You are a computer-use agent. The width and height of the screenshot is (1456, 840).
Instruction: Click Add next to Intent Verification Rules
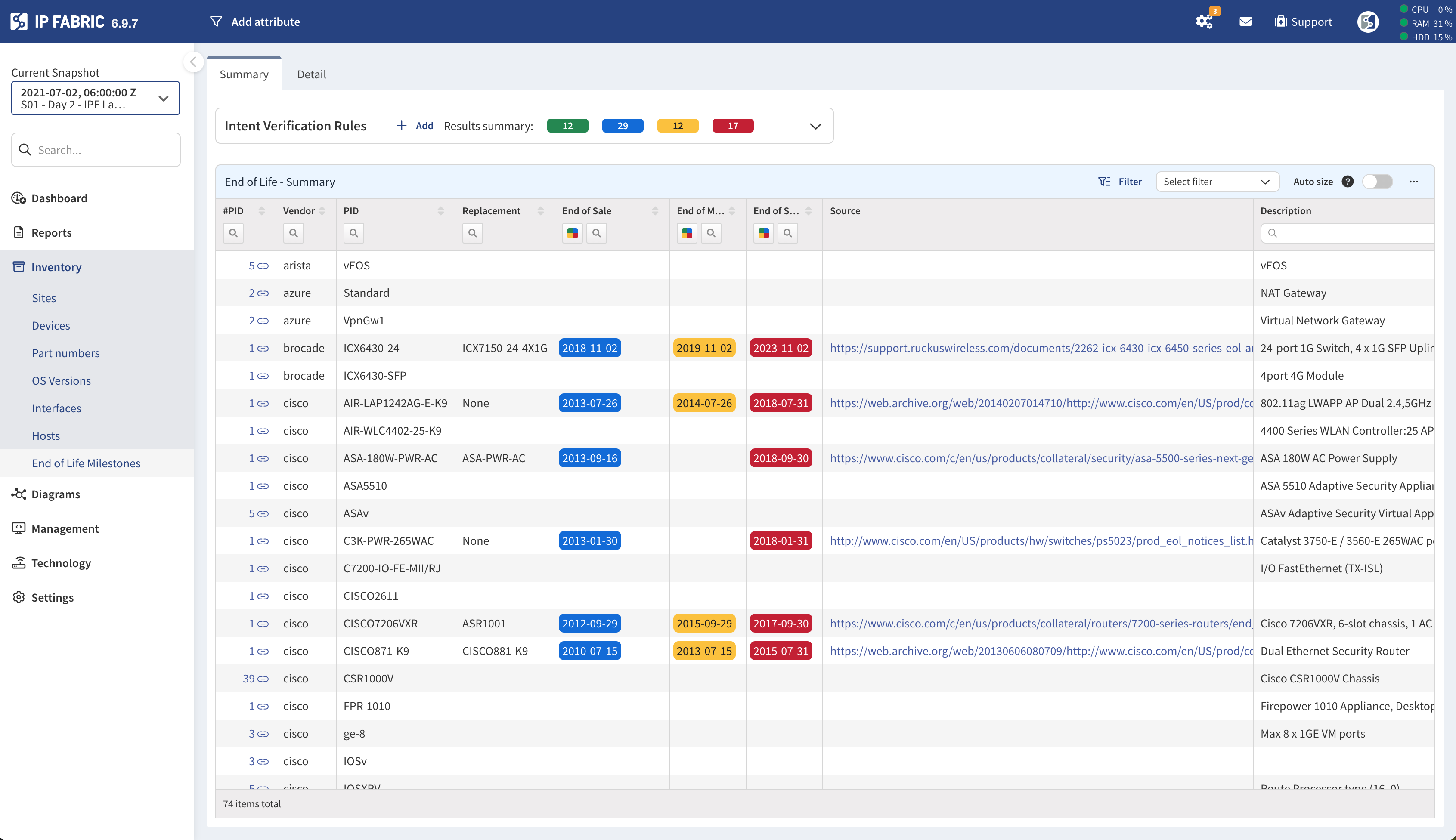coord(414,126)
